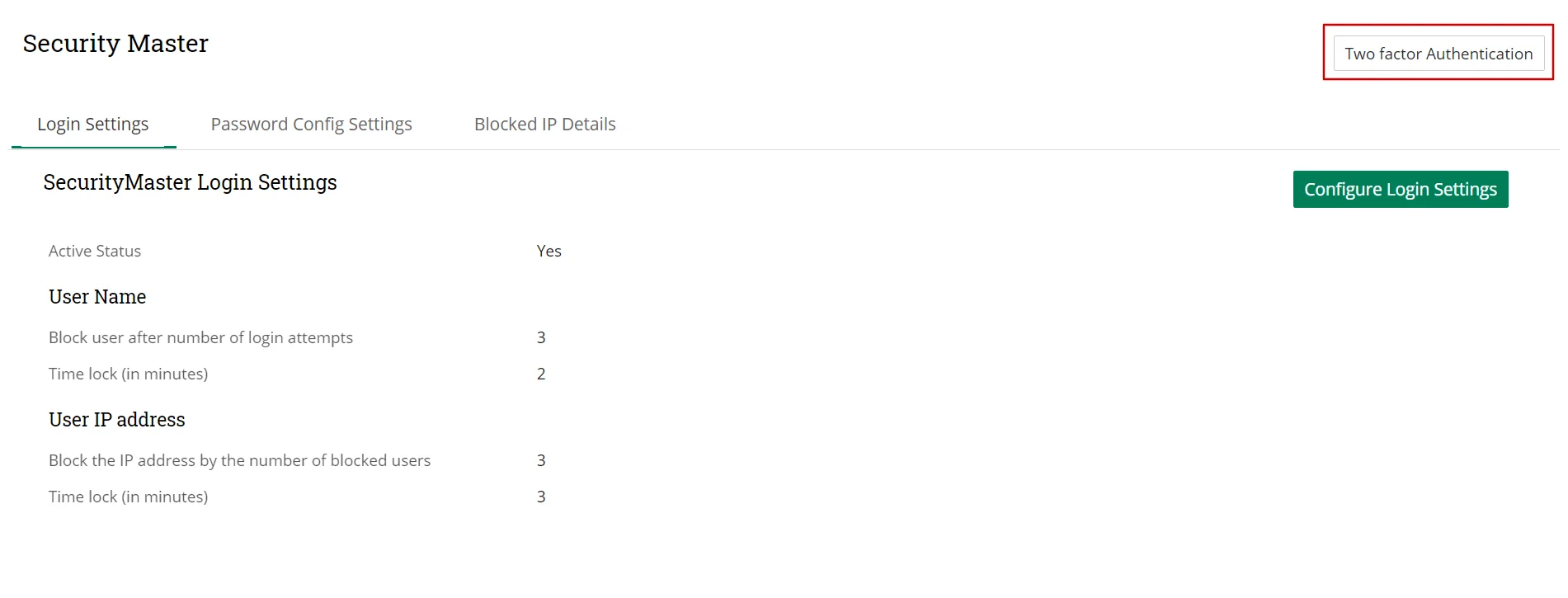1568x598 pixels.
Task: Click Time lock label under User IP address
Action: click(x=128, y=496)
